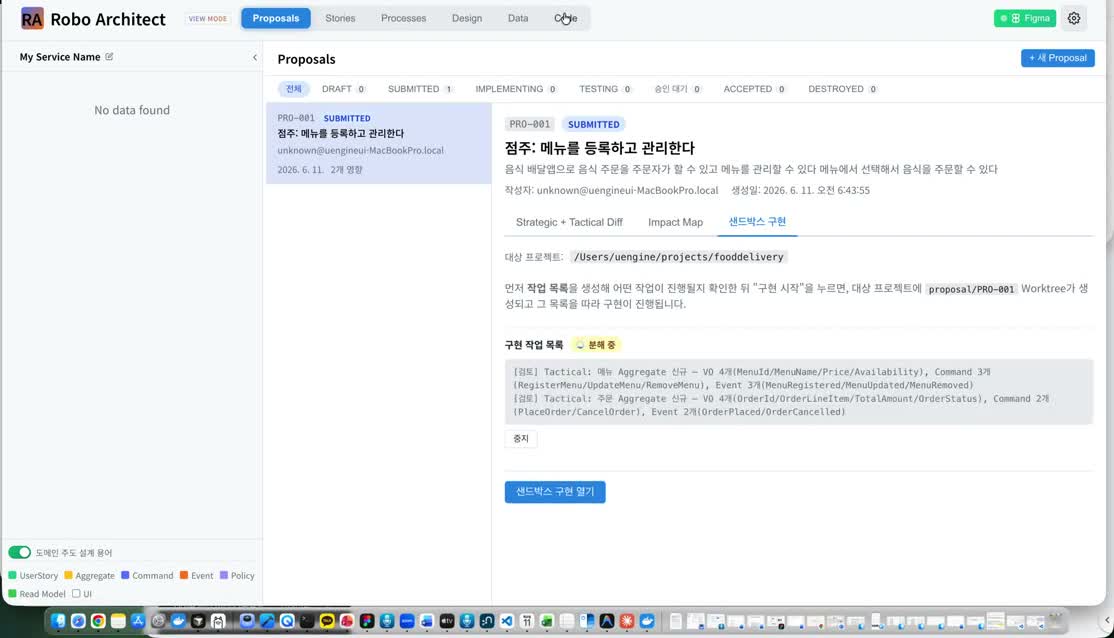1114x638 pixels.
Task: Open Zoom from the dock
Action: pos(407,621)
